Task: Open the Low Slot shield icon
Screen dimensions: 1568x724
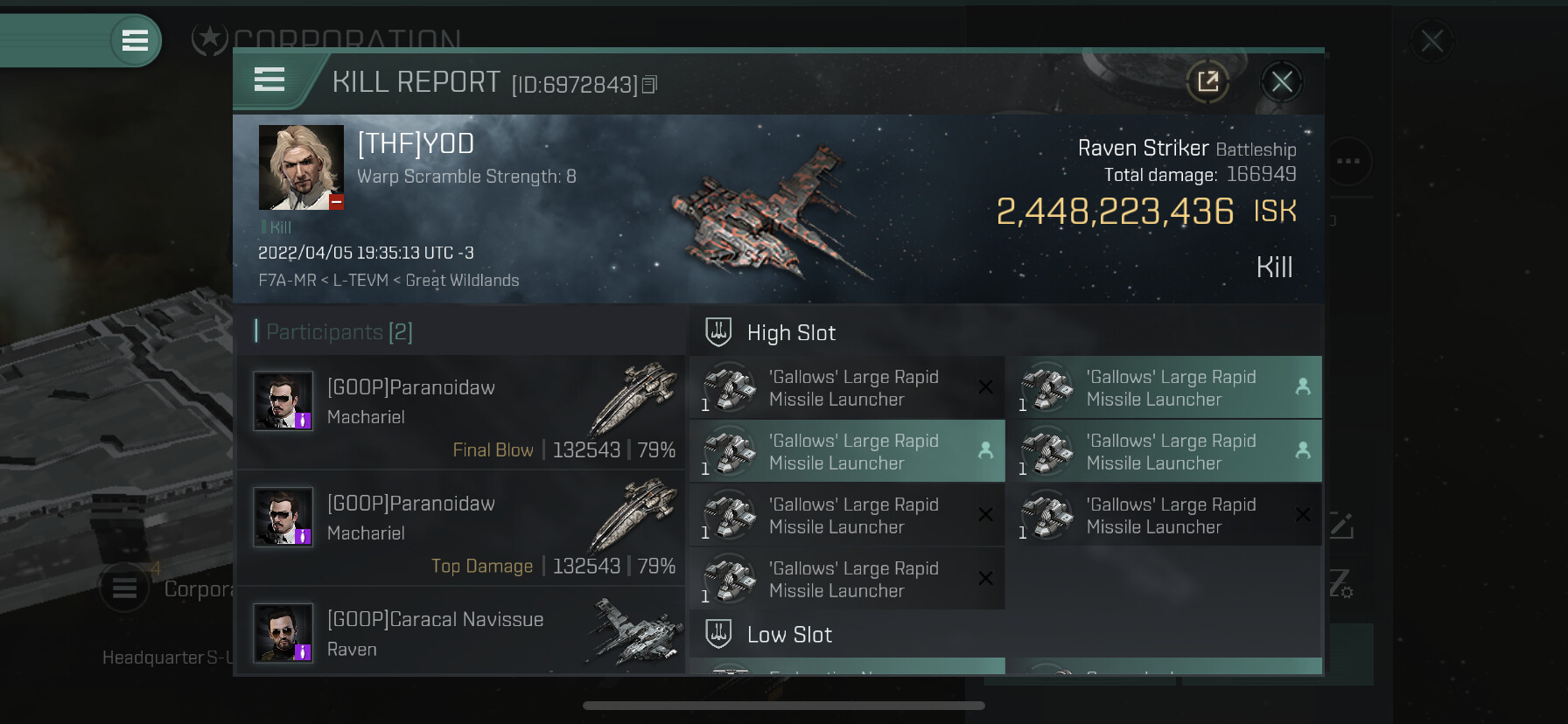Action: click(x=718, y=634)
